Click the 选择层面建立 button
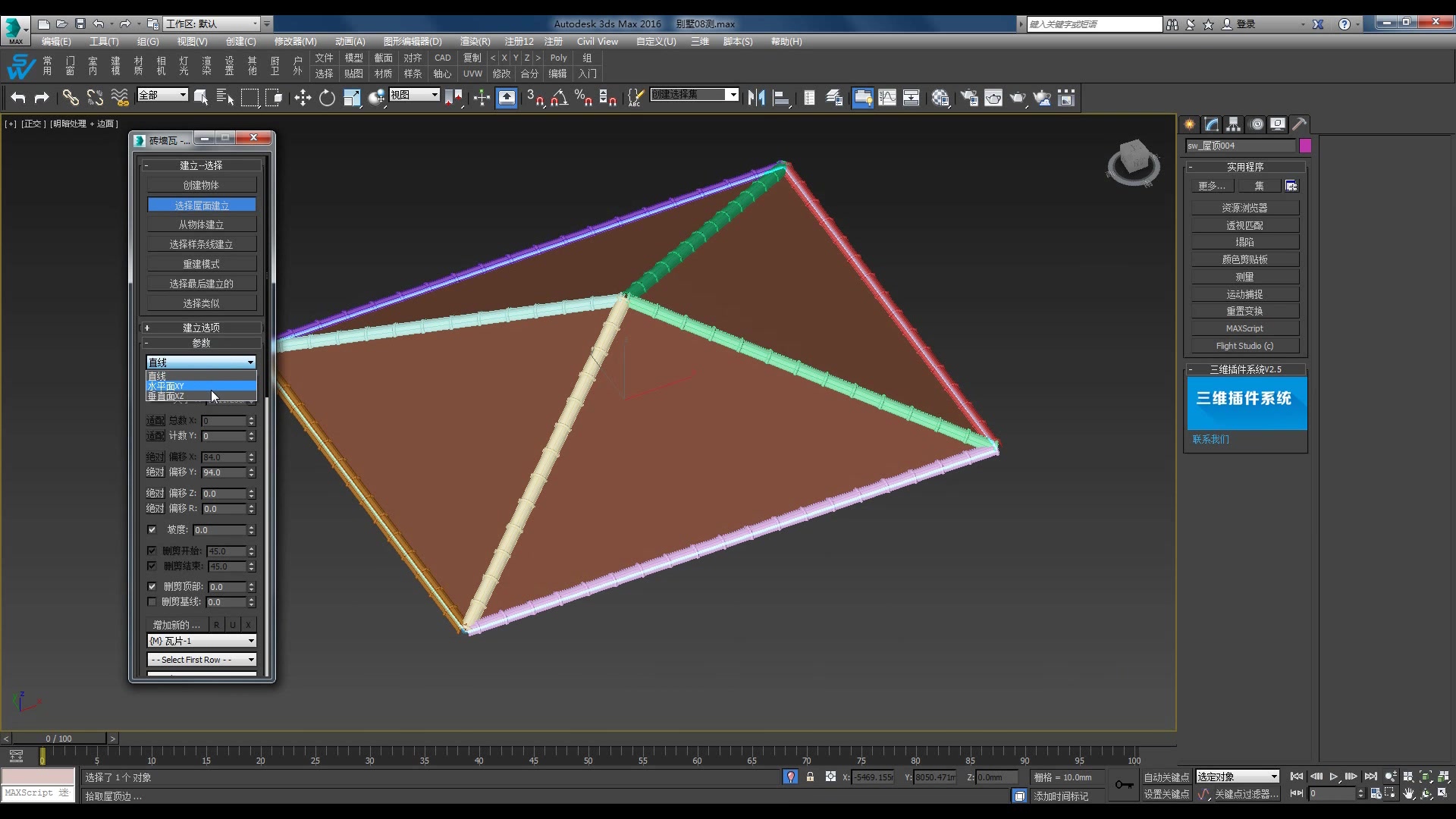 (201, 205)
